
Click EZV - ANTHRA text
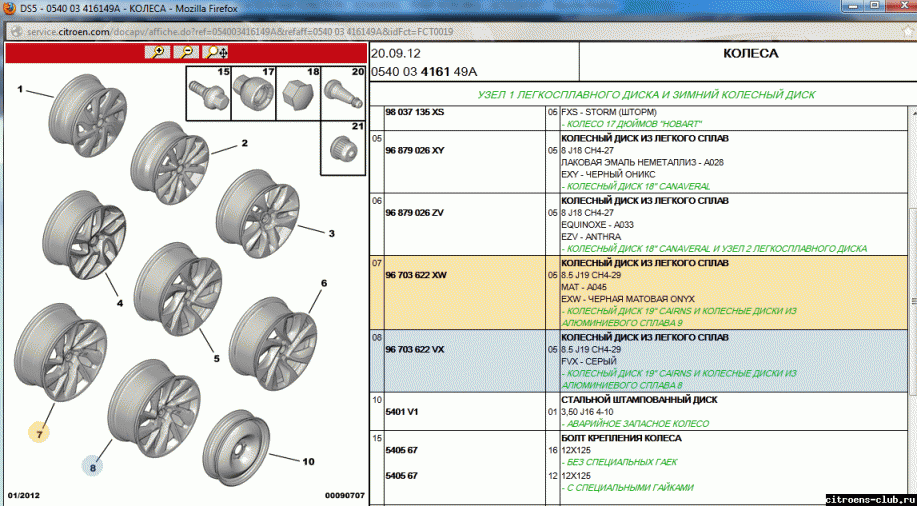click(591, 237)
